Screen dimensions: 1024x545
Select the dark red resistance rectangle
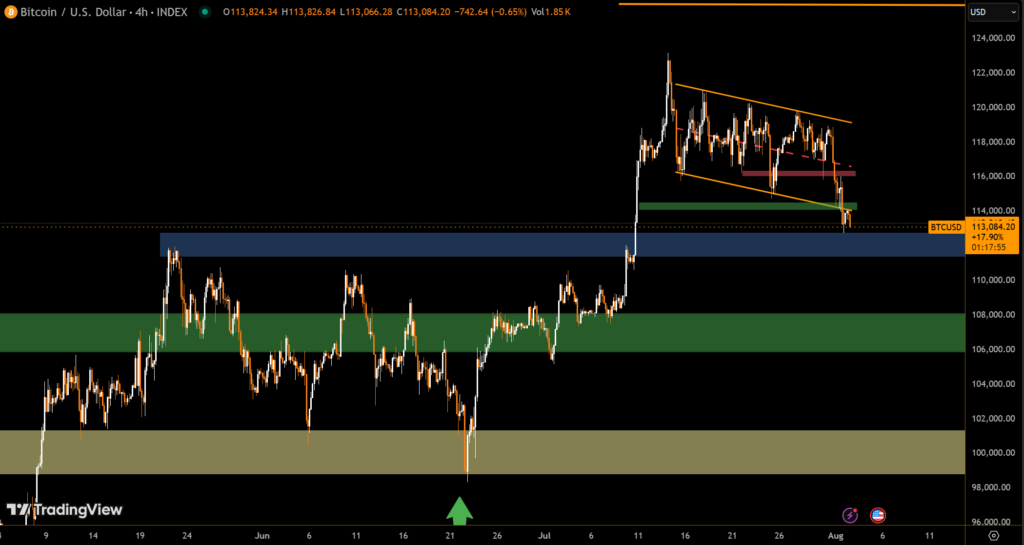[x=797, y=173]
